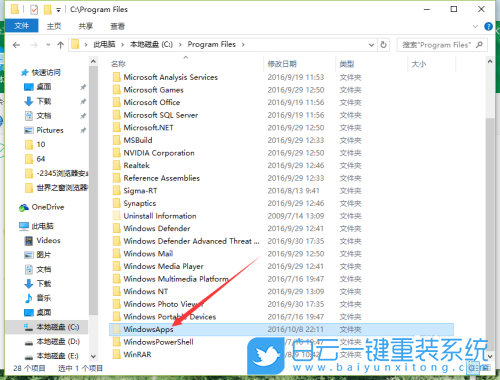Select Windows NT folder
This screenshot has width=500, height=380.
(145, 291)
